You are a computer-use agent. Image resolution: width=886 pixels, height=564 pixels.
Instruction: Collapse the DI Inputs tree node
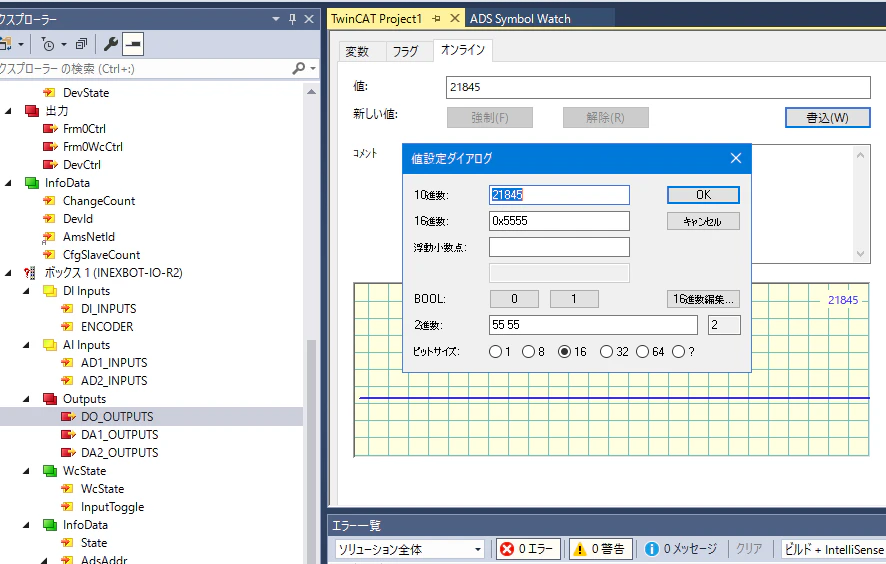[x=27, y=291]
